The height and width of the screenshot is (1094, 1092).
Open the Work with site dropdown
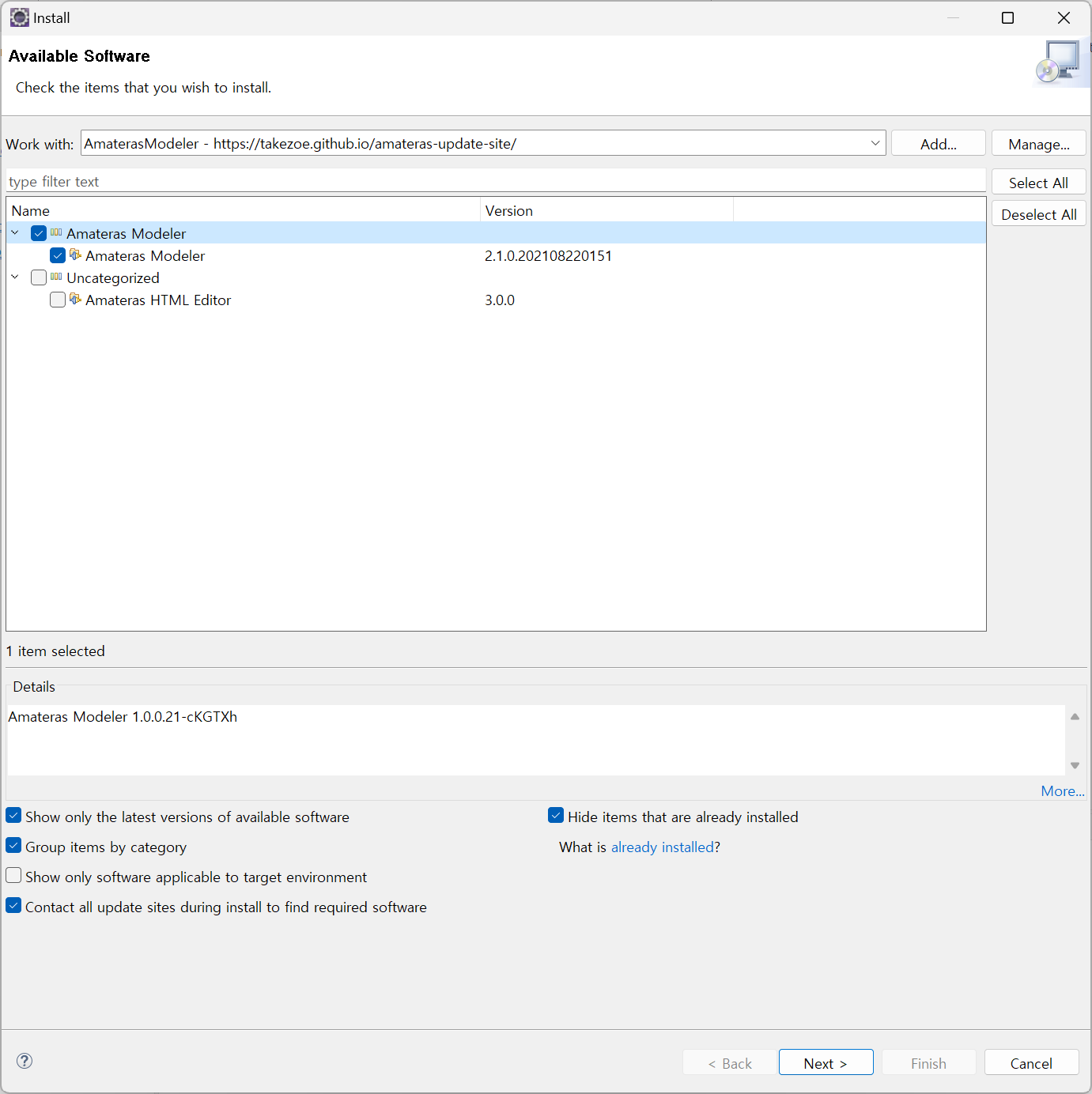tap(875, 143)
